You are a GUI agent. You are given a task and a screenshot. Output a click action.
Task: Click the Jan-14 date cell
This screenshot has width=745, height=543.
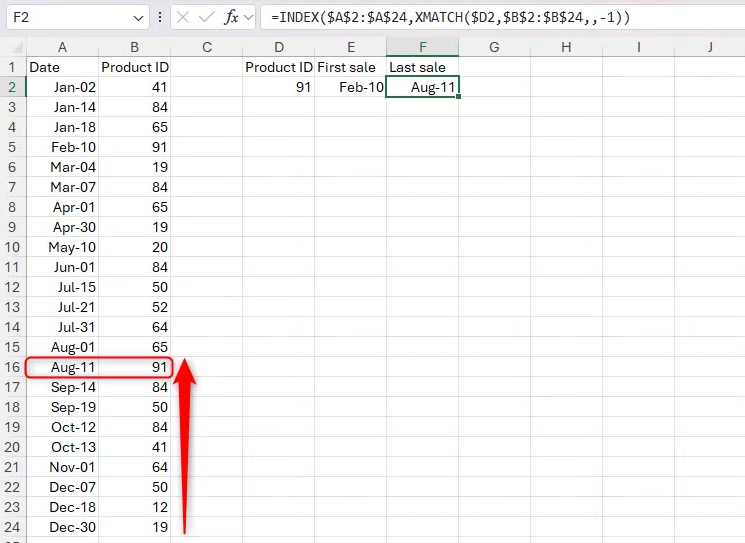coord(62,107)
